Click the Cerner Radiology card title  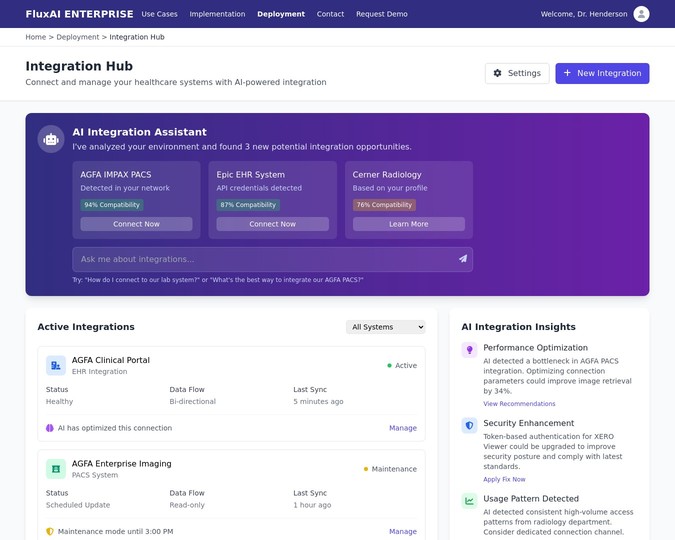tap(387, 174)
